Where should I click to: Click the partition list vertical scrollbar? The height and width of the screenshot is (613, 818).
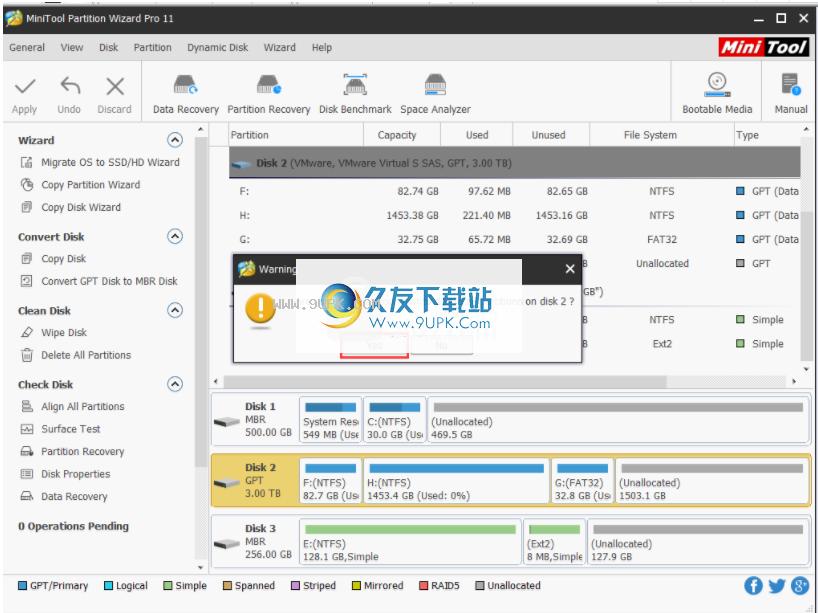[x=807, y=286]
